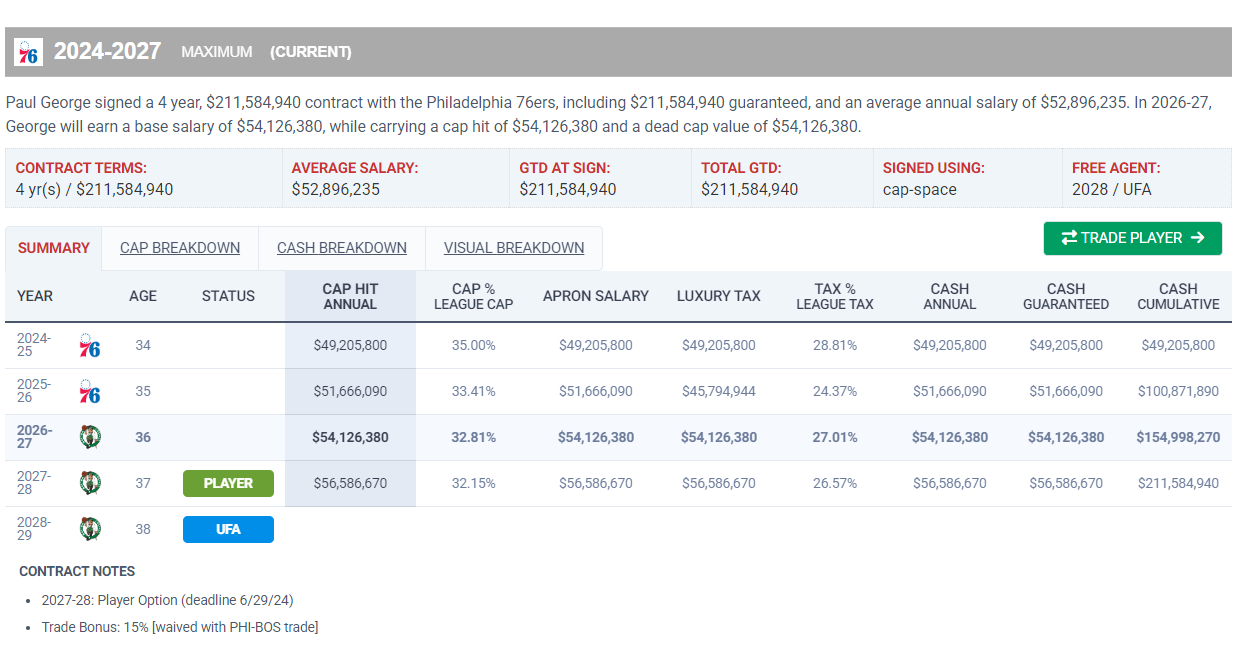The height and width of the screenshot is (646, 1236).
Task: Click the Cash Cumulative column header
Action: coord(1178,296)
